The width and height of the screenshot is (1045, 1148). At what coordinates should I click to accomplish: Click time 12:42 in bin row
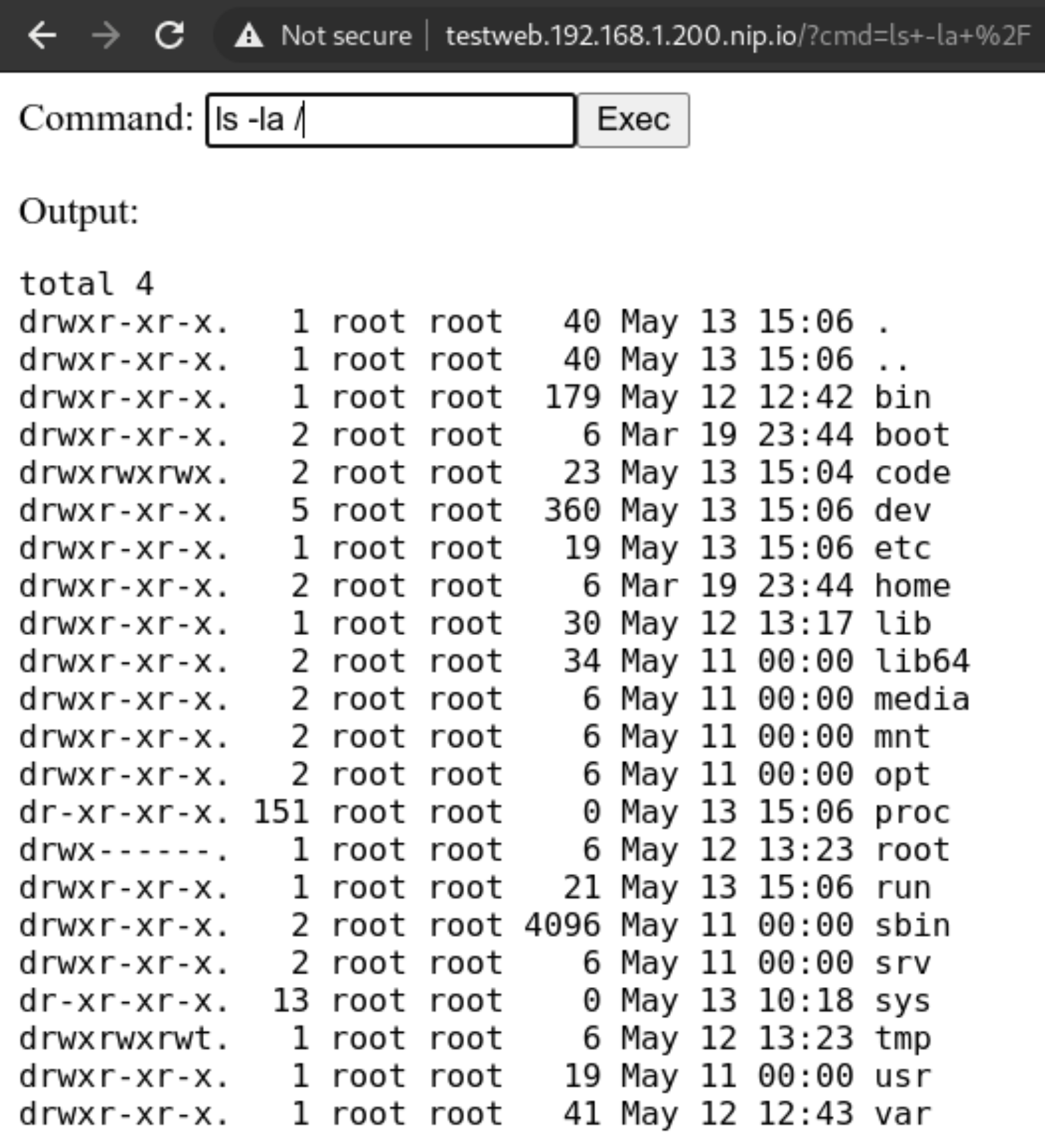805,397
